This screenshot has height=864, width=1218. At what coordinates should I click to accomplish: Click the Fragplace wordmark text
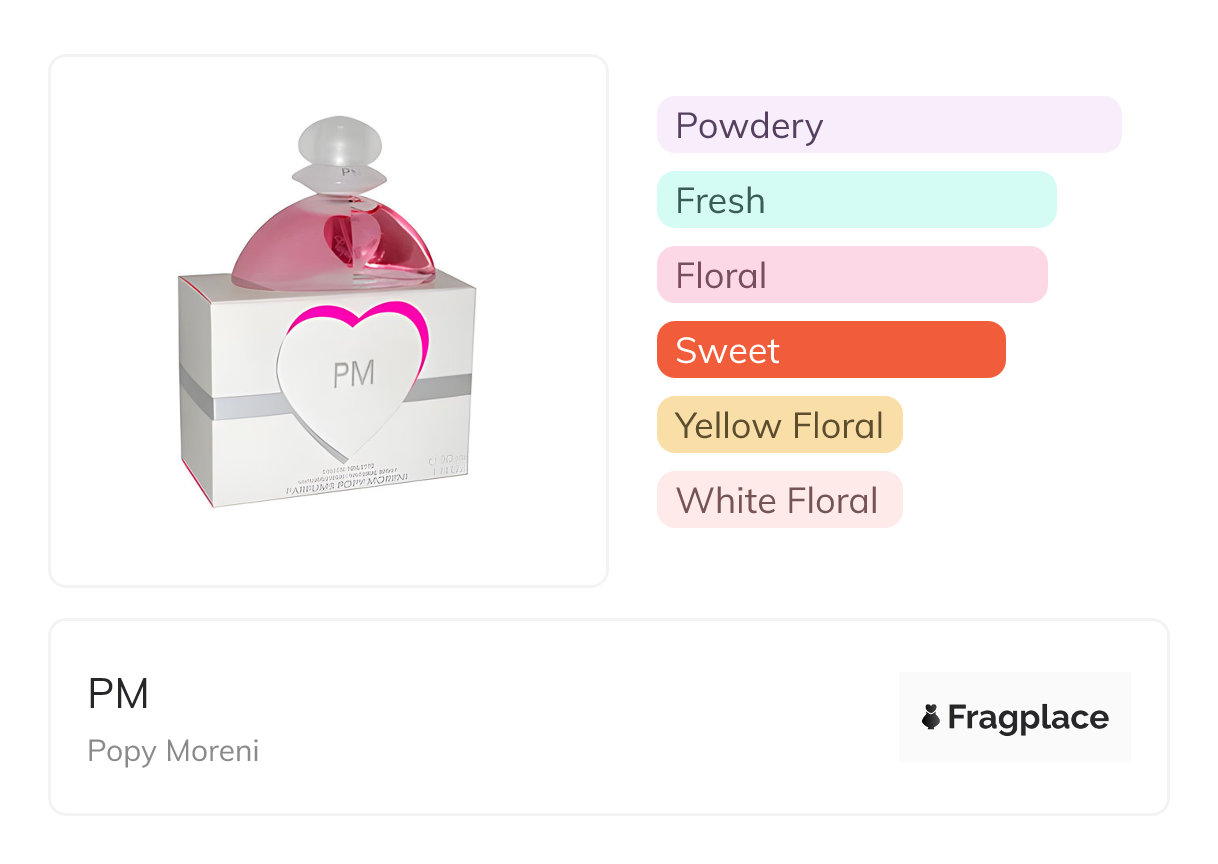(x=1028, y=717)
